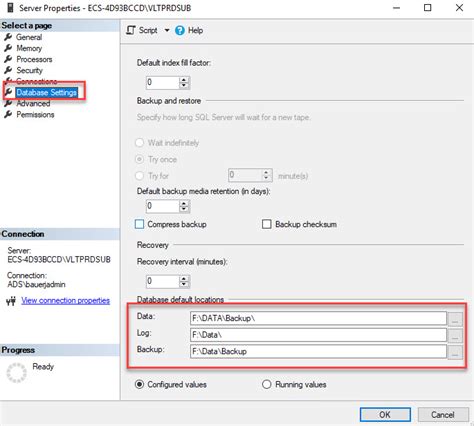
Task: Select the Database Settings page
Action: pyautogui.click(x=47, y=92)
